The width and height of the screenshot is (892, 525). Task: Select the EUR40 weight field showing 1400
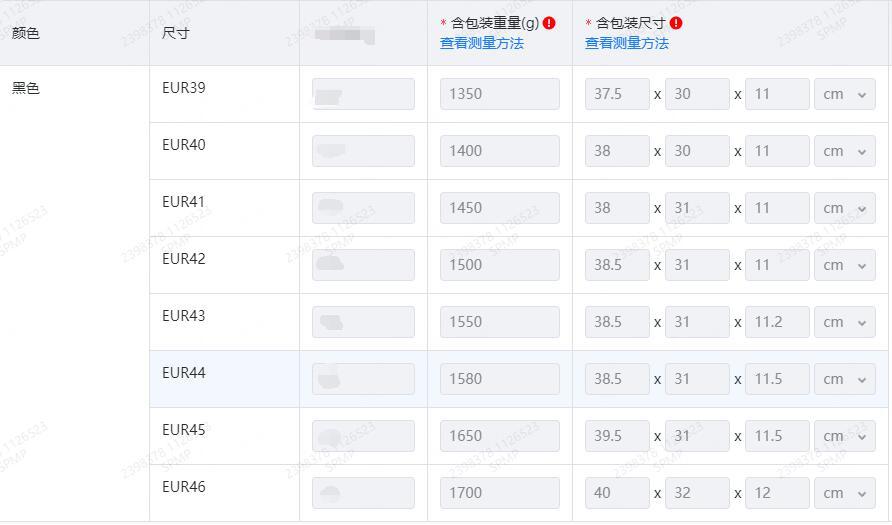(x=499, y=151)
